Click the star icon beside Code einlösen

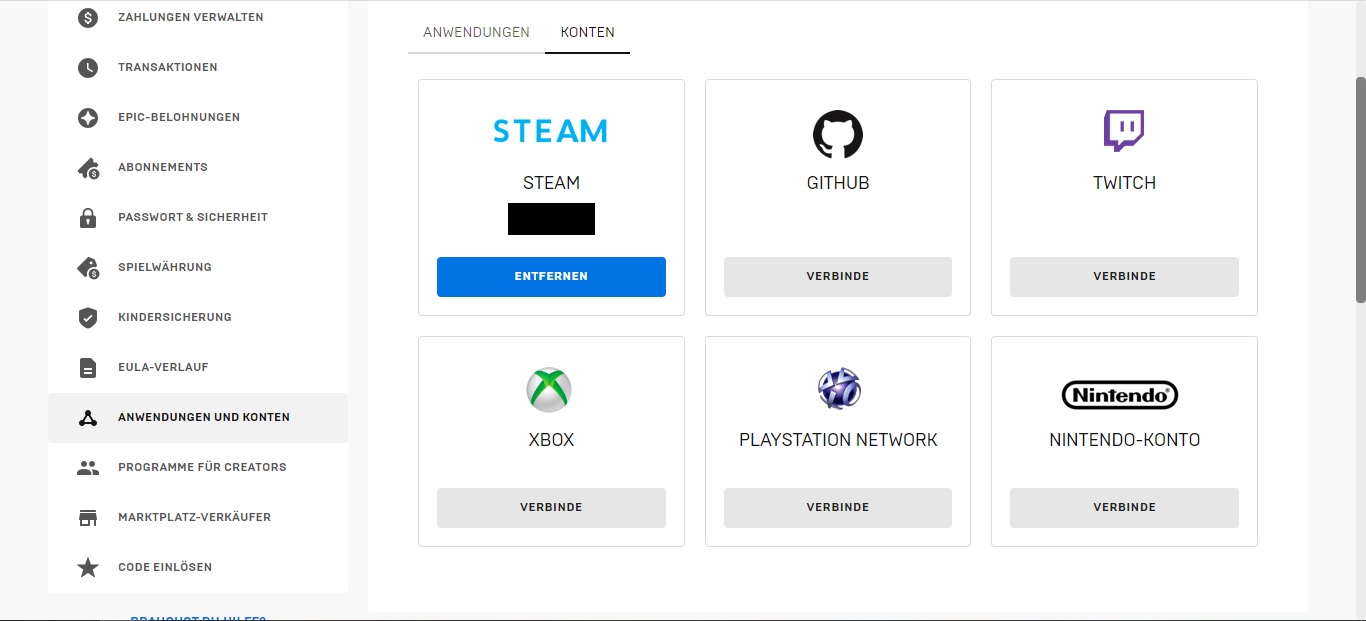(88, 567)
